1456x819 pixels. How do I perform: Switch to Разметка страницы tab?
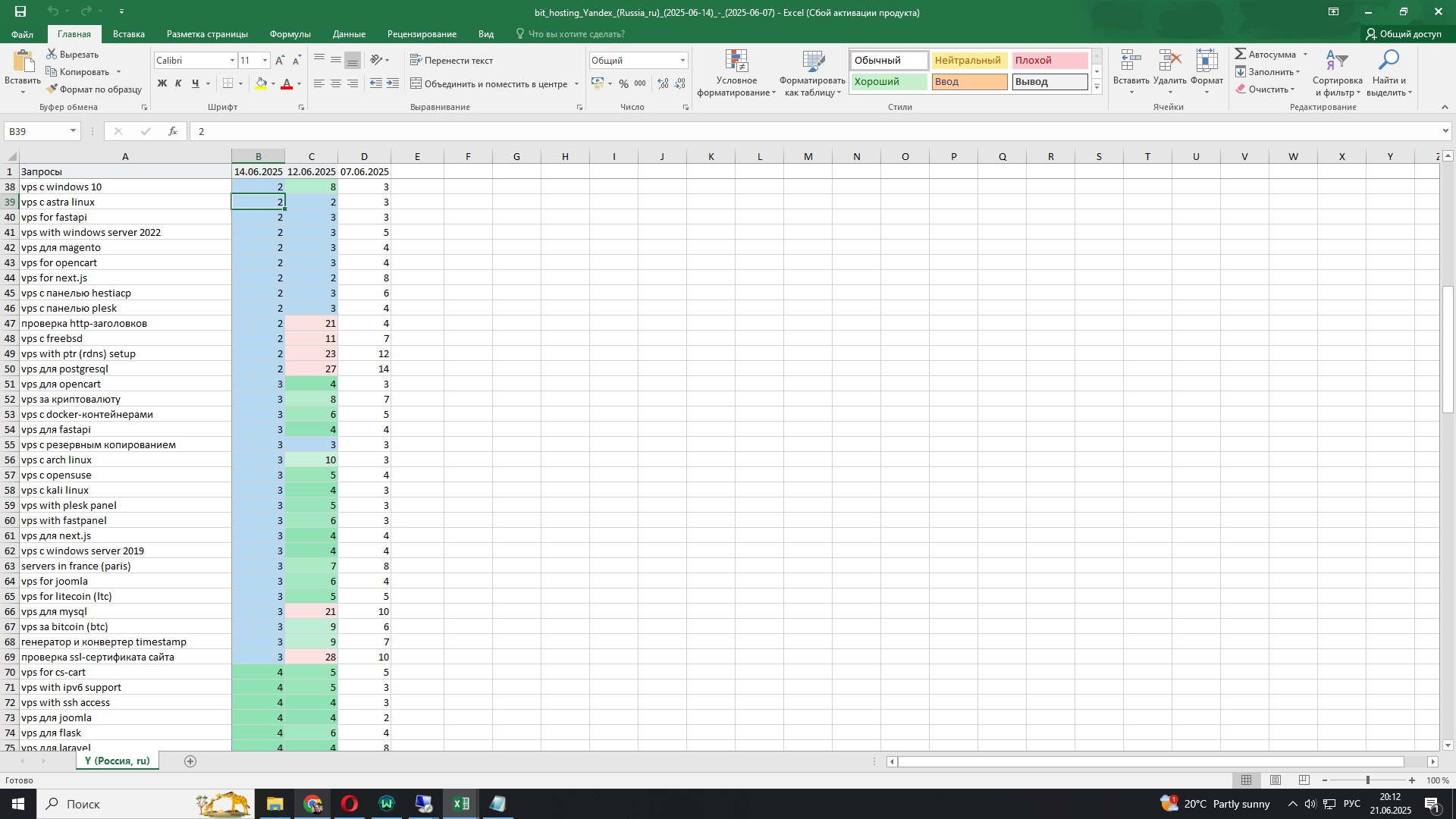click(207, 34)
